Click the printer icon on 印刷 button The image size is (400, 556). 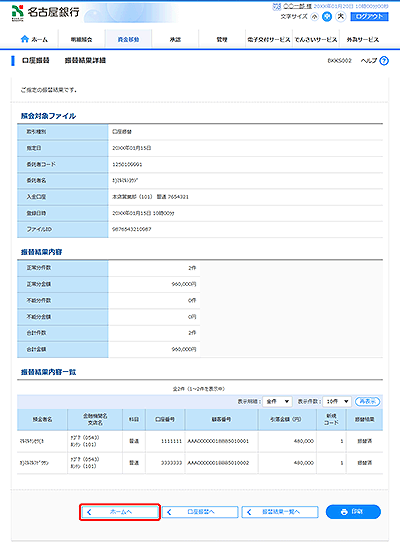point(344,512)
